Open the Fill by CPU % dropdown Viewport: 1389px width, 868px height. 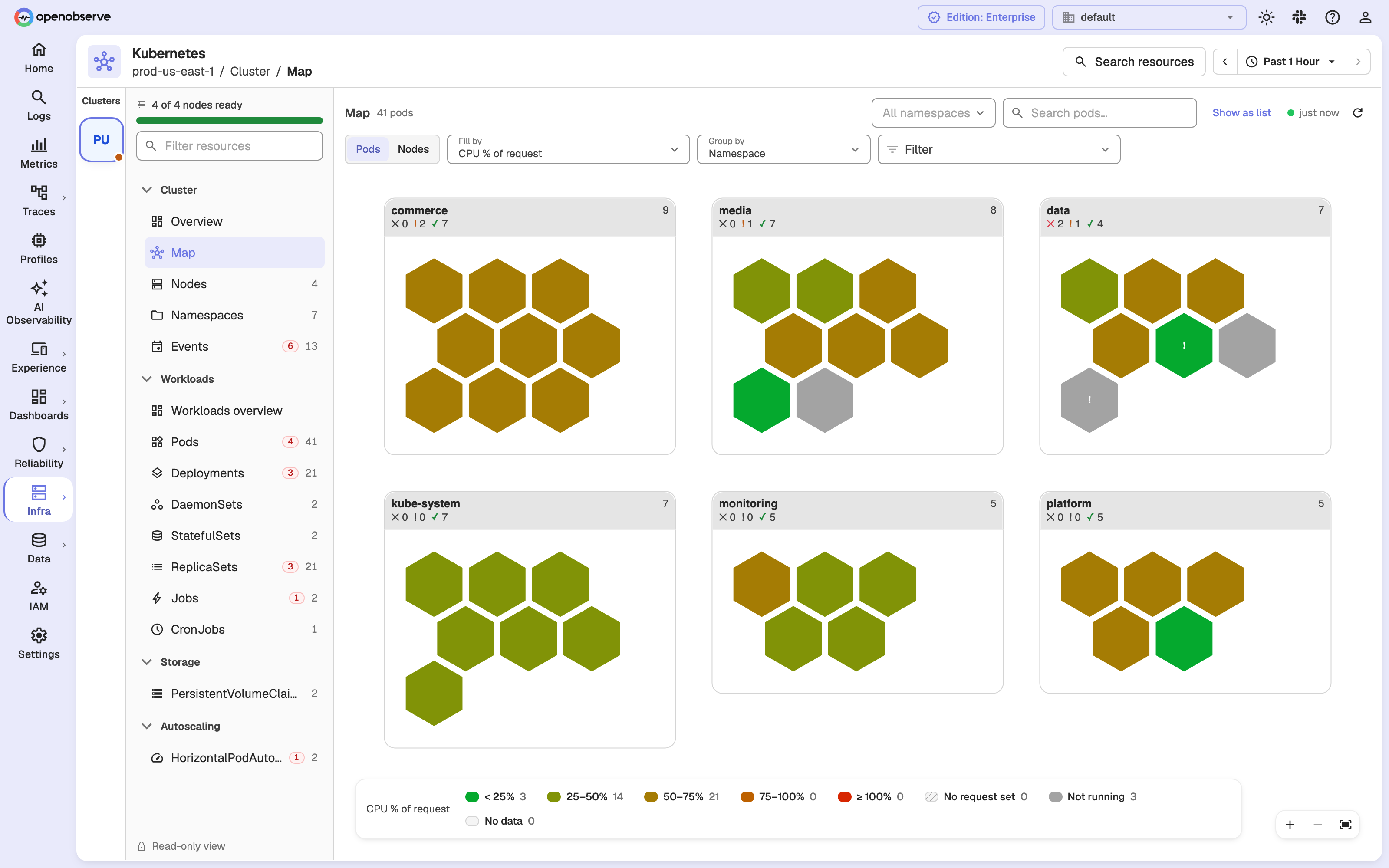tap(568, 149)
